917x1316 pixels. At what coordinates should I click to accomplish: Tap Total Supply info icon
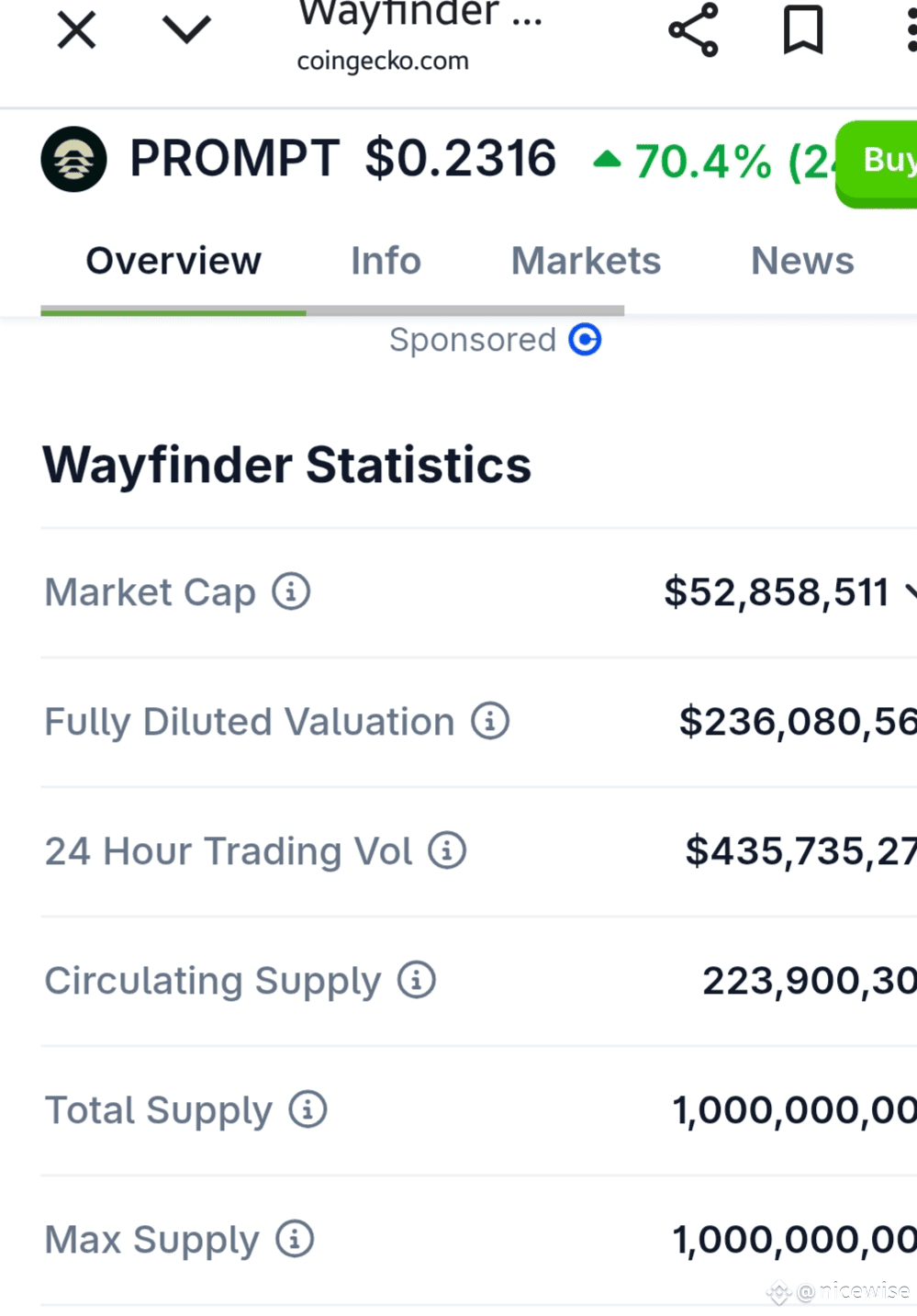click(x=308, y=1109)
